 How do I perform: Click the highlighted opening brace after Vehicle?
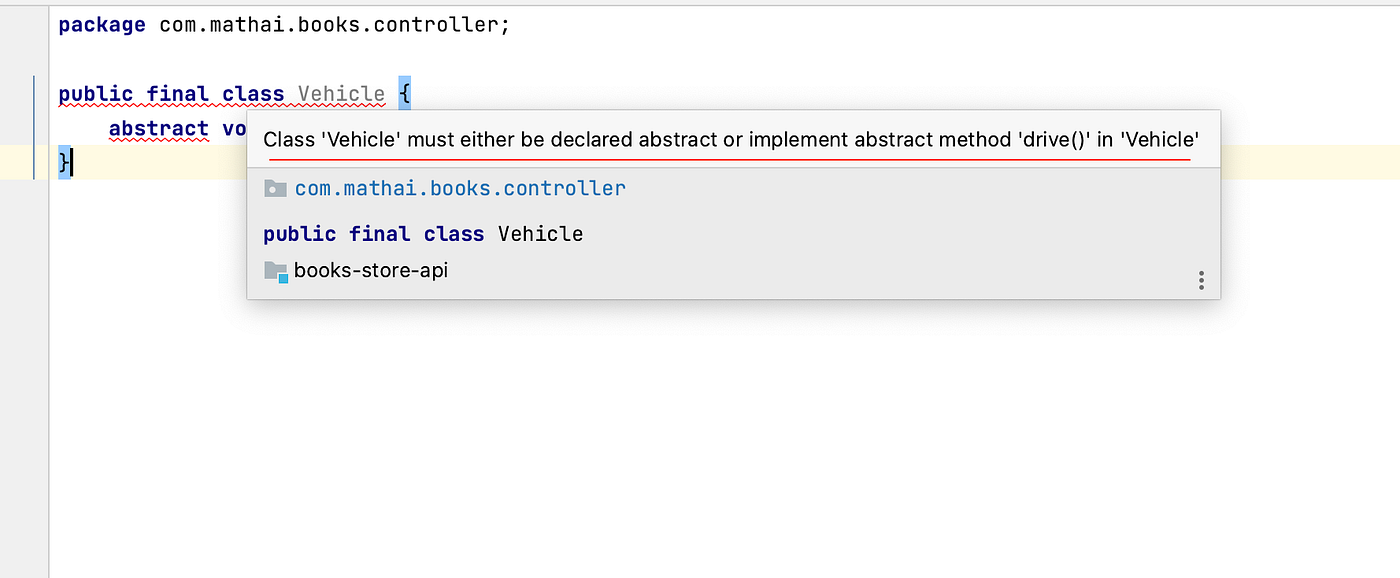pos(404,94)
